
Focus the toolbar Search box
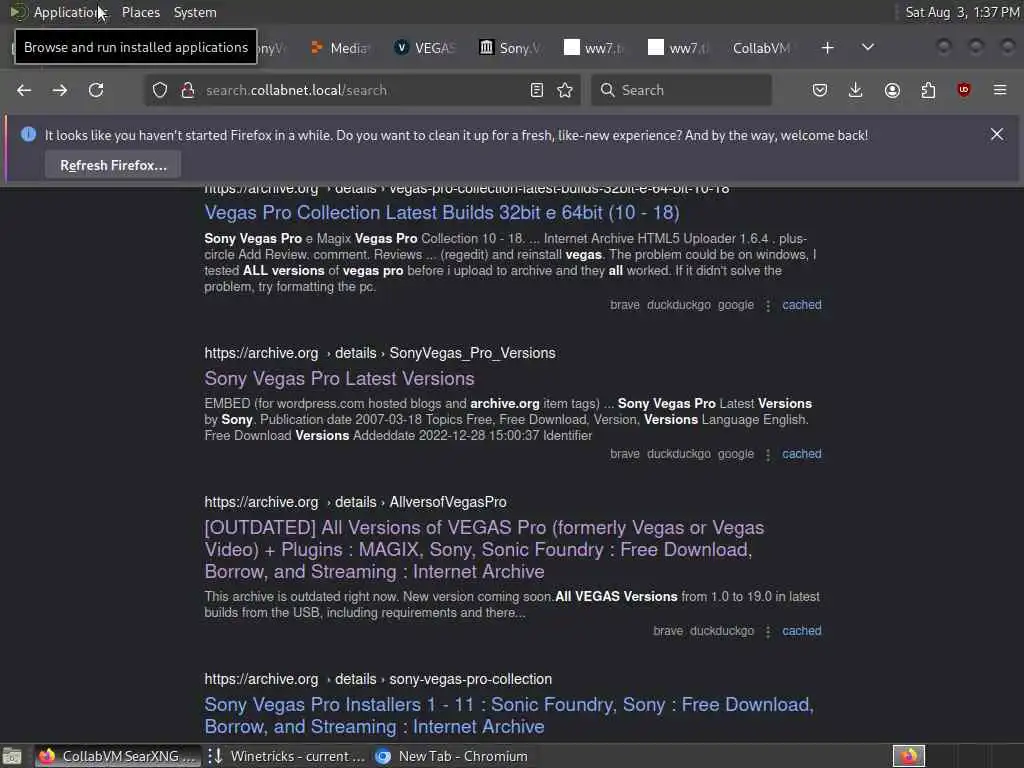click(681, 90)
